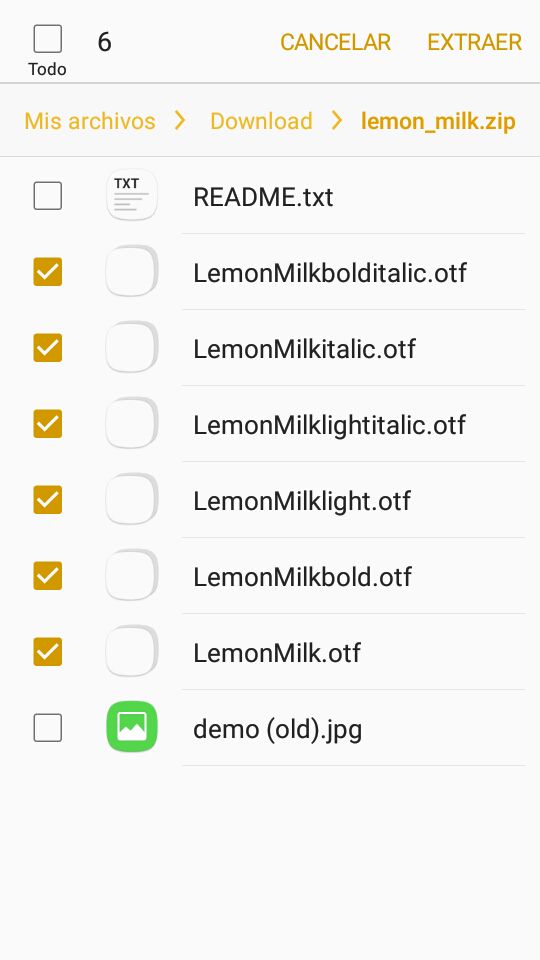The height and width of the screenshot is (960, 540).
Task: Tap the README.txt text file icon
Action: pyautogui.click(x=132, y=195)
